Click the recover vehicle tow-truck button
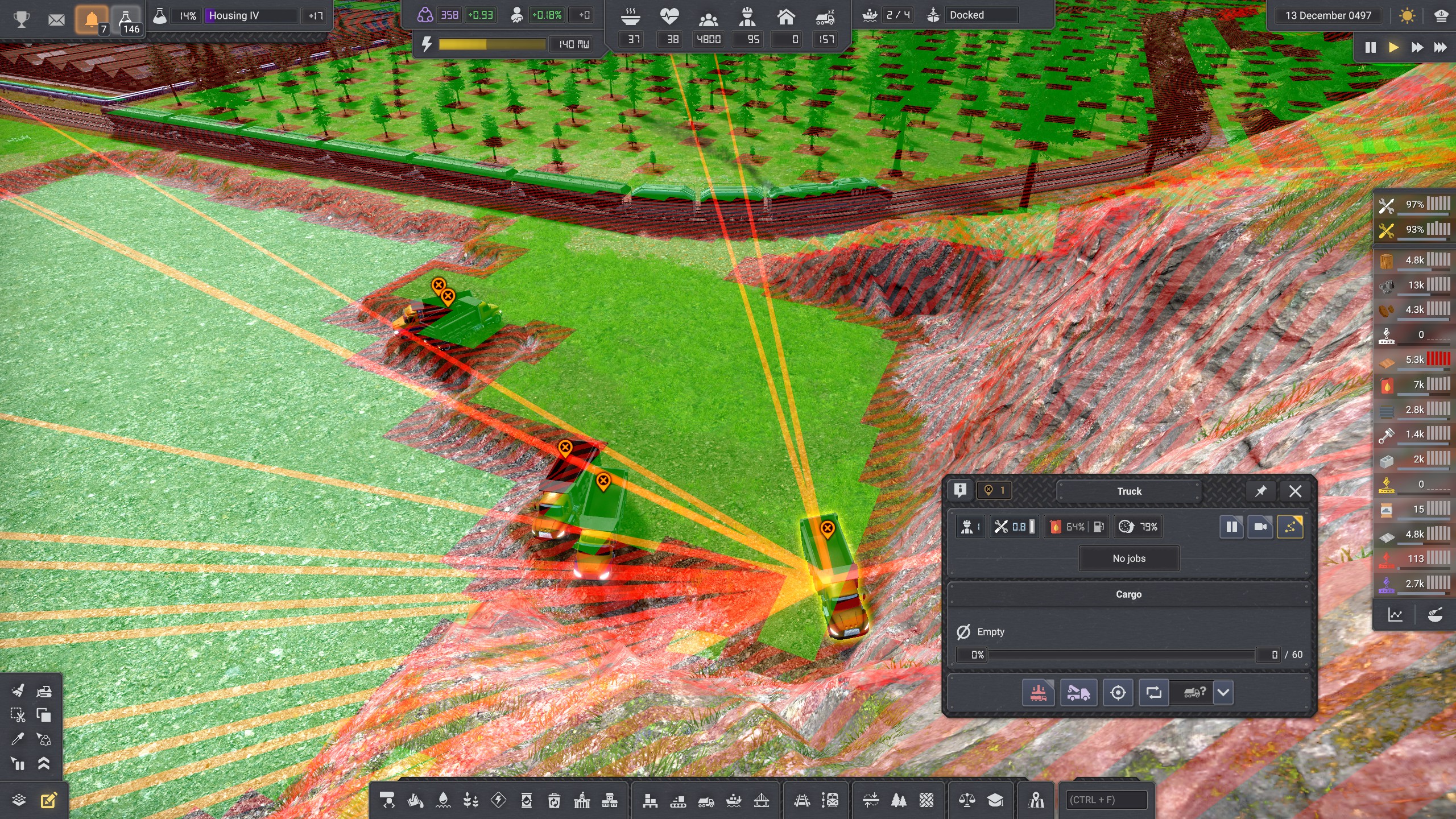The height and width of the screenshot is (819, 1456). [1078, 692]
